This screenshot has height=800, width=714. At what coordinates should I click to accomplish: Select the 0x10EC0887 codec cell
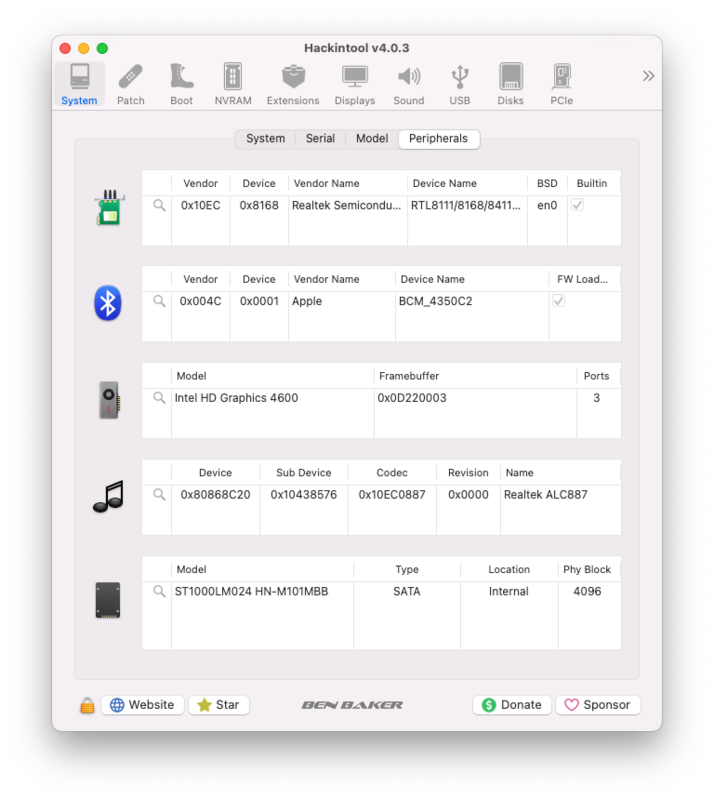tap(392, 494)
